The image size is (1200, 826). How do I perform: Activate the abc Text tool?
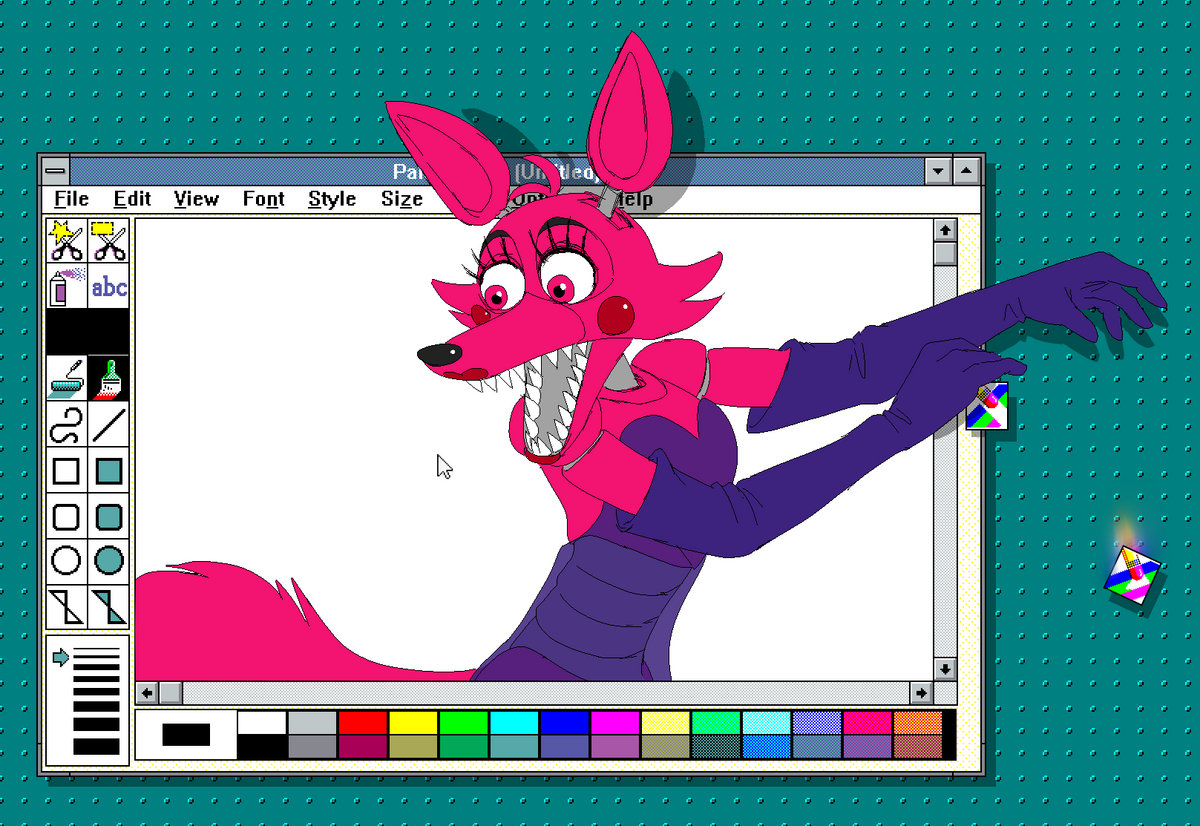point(109,288)
